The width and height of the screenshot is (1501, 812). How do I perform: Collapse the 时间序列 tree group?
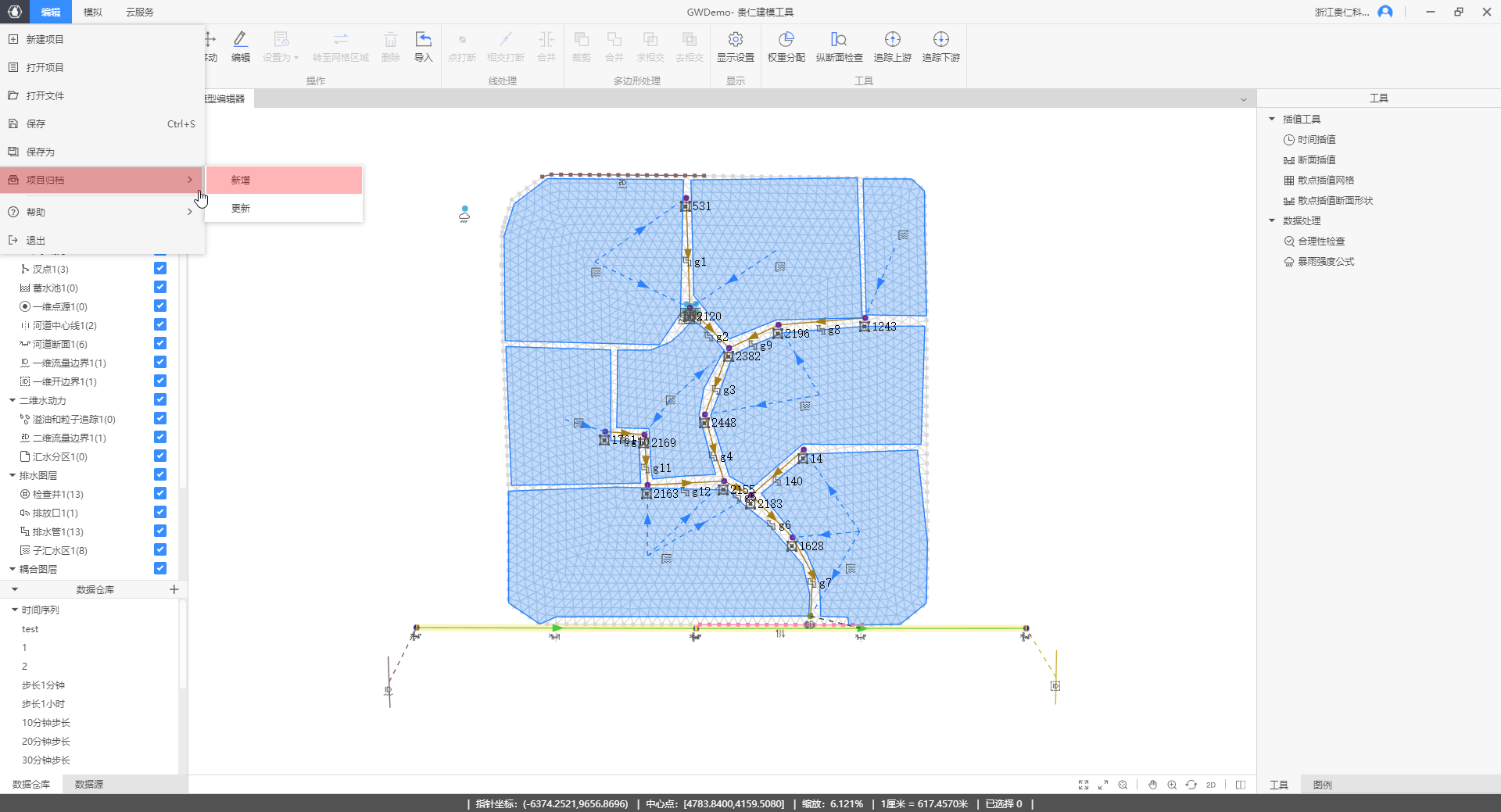pos(15,610)
